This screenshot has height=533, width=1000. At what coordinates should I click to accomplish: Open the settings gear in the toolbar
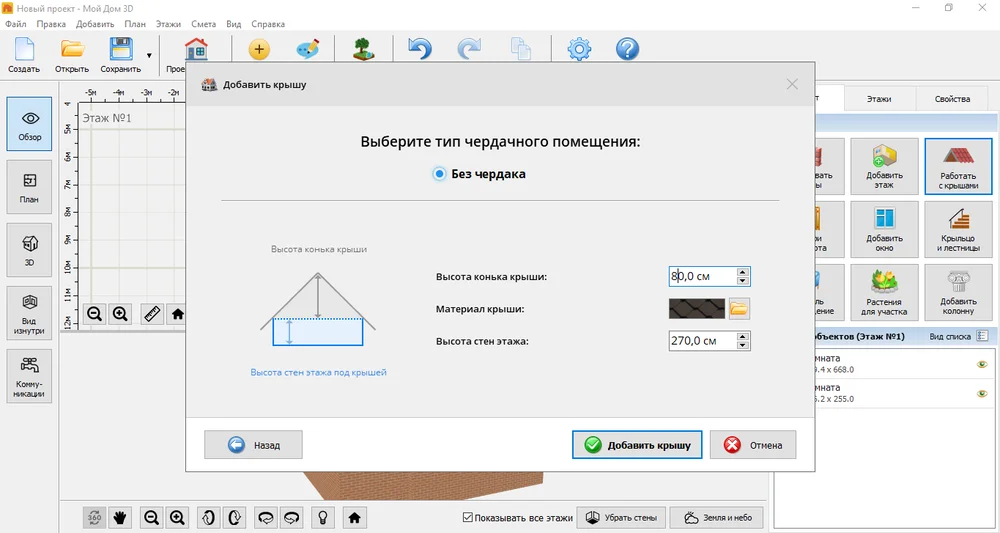click(579, 49)
